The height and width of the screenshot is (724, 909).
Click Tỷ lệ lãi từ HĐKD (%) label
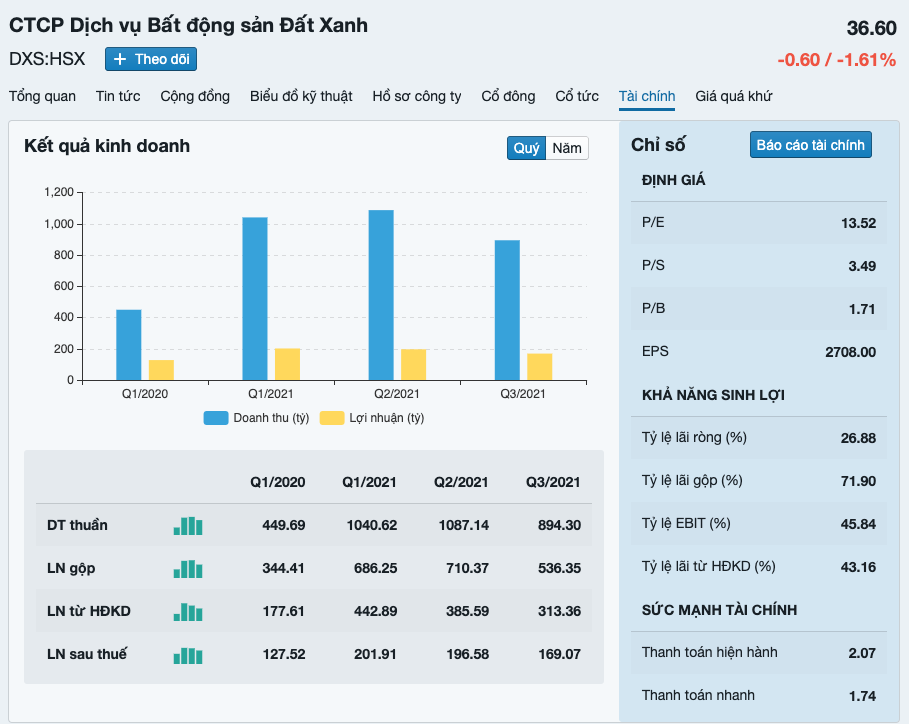click(x=708, y=566)
